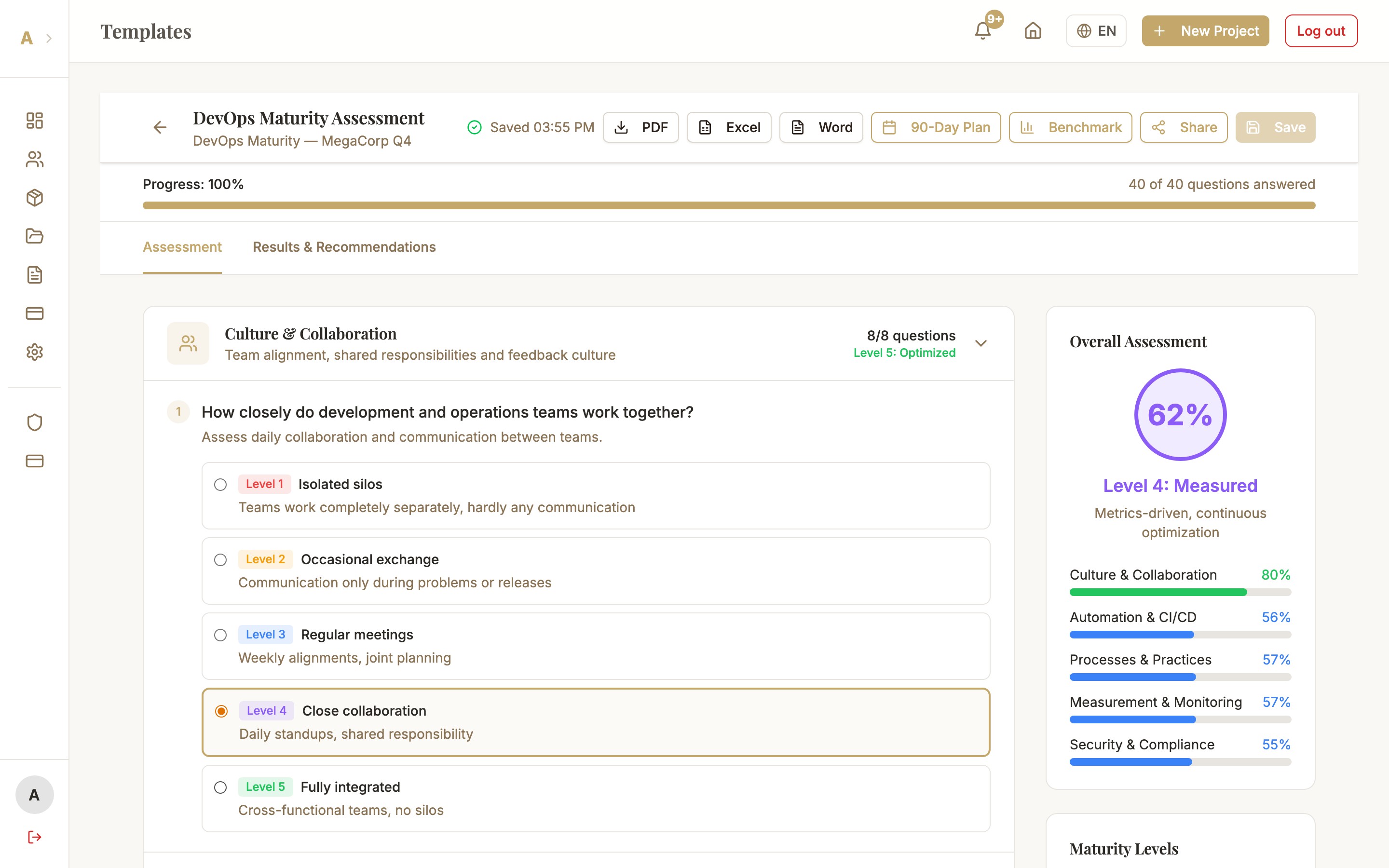The image size is (1389, 868).
Task: Click the 'Templates' page title
Action: [x=146, y=31]
